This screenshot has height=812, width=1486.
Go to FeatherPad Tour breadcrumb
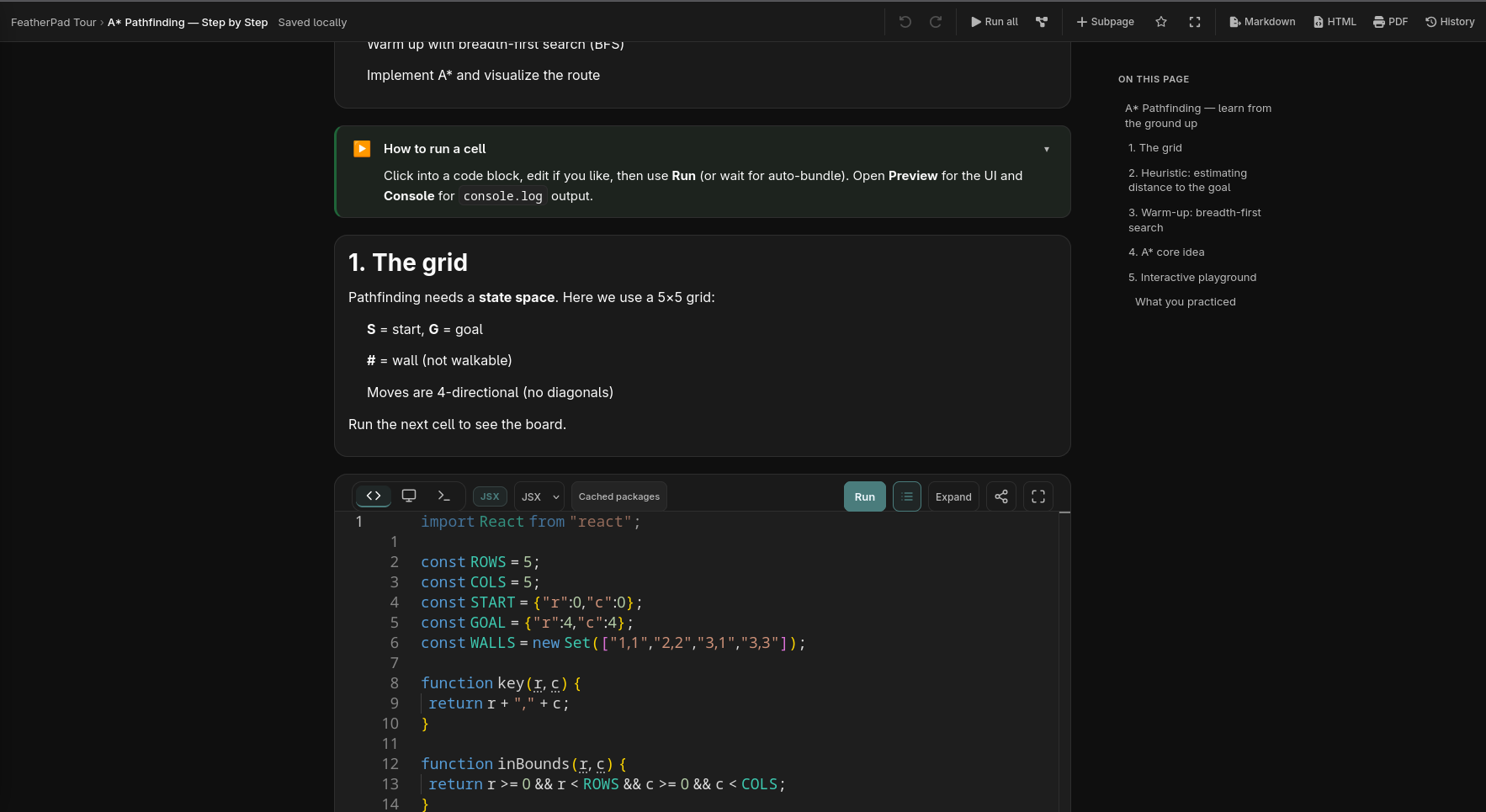54,23
